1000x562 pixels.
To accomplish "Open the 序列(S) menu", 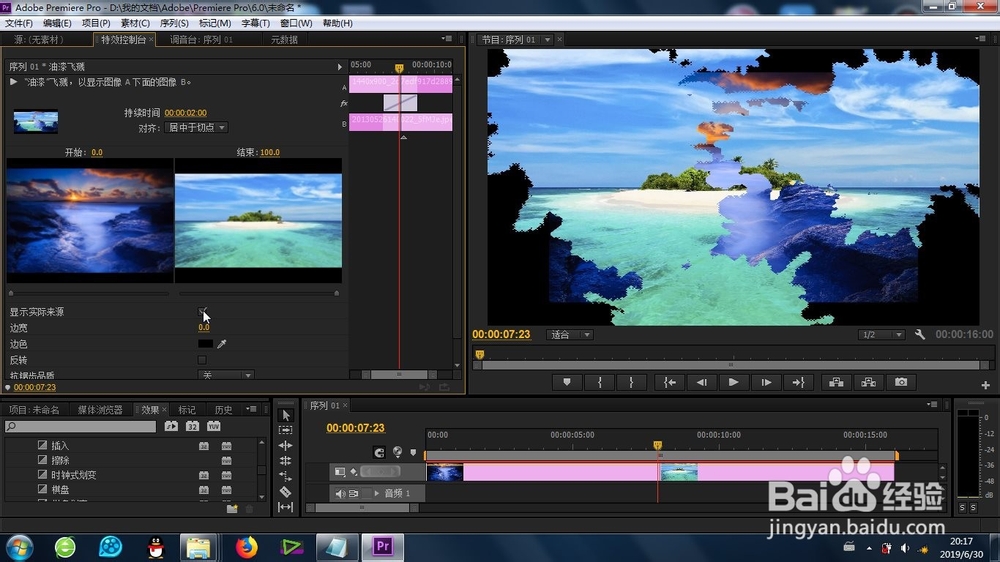I will tap(174, 23).
